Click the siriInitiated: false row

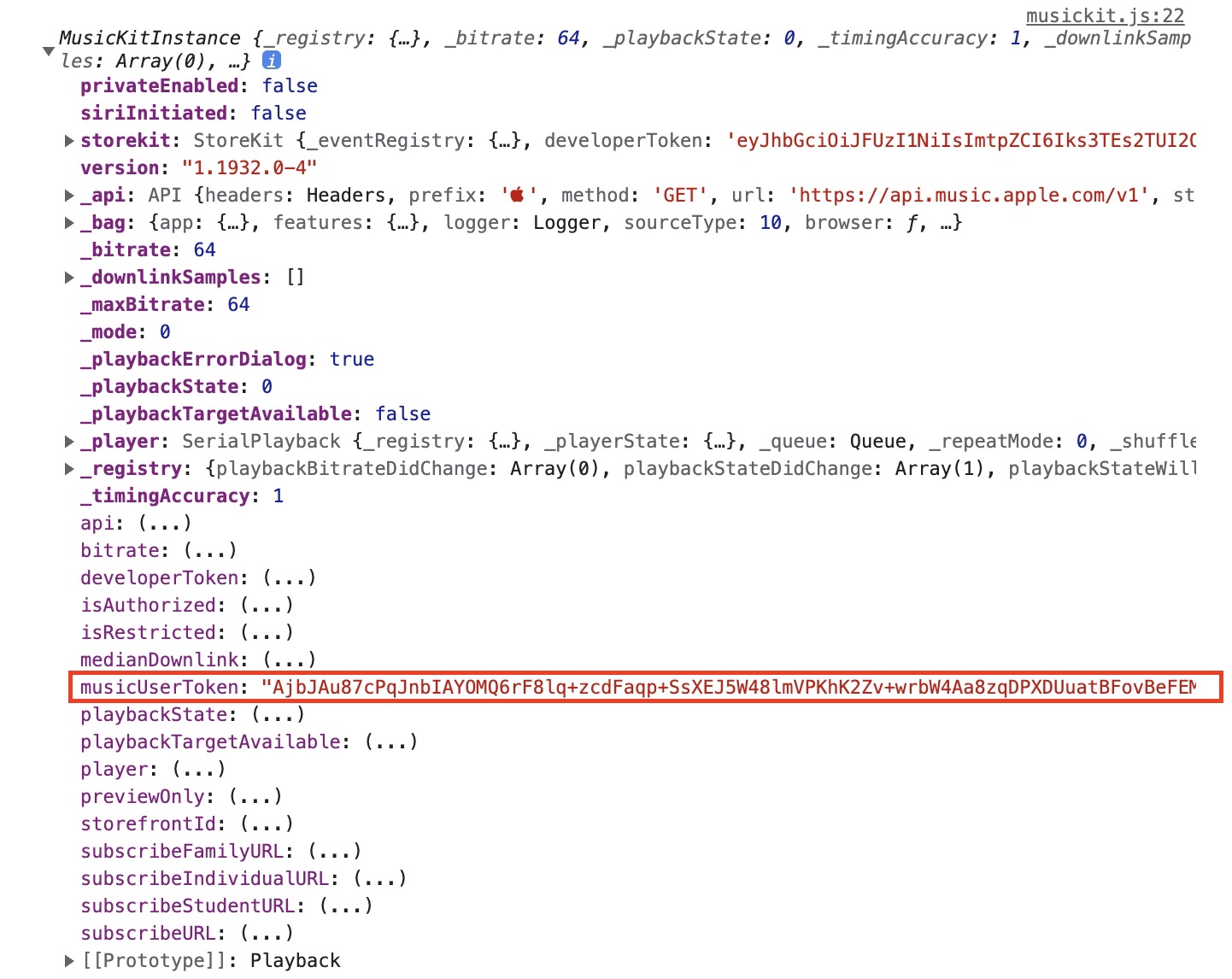point(193,113)
